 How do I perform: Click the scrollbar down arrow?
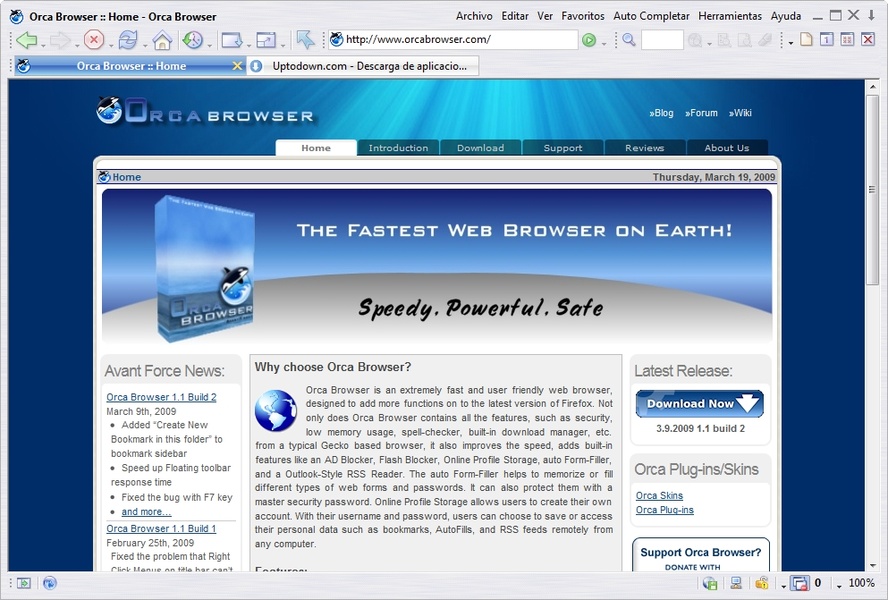pyautogui.click(x=872, y=565)
